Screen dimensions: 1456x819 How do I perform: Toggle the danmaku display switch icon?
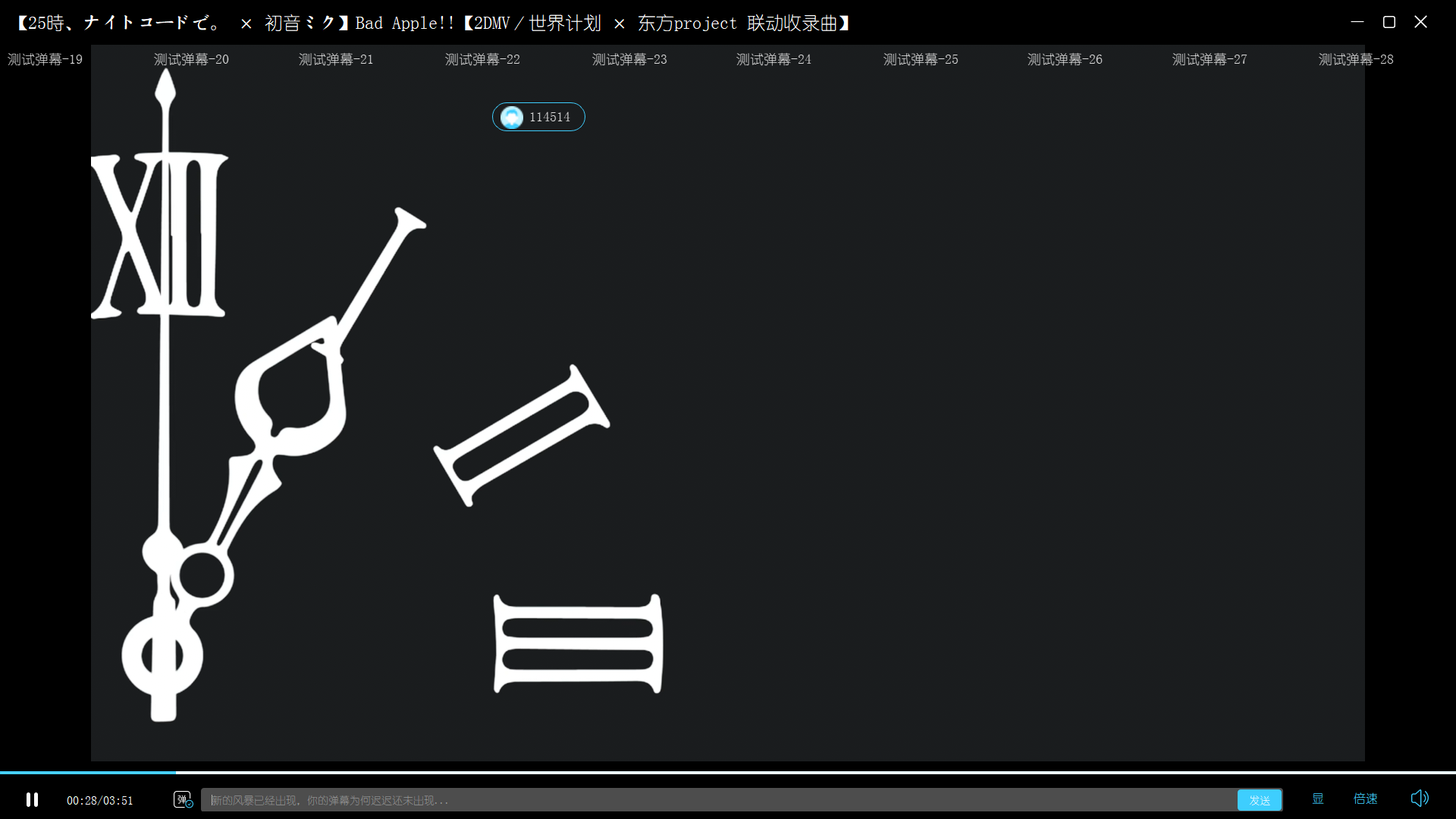183,799
